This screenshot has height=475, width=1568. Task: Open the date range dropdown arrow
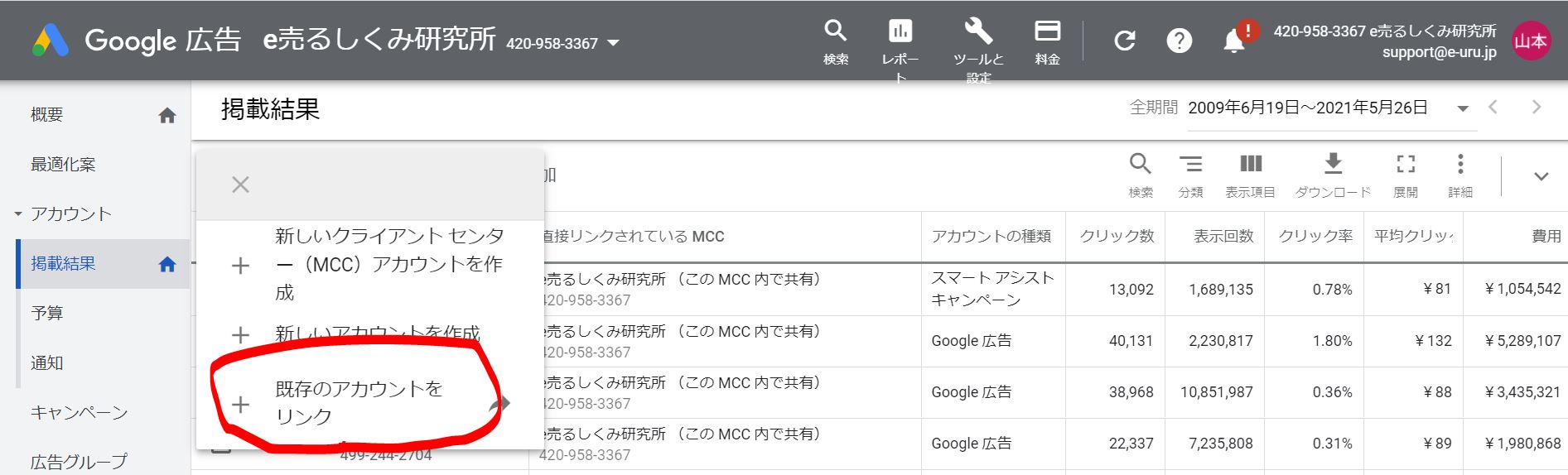[x=1463, y=108]
